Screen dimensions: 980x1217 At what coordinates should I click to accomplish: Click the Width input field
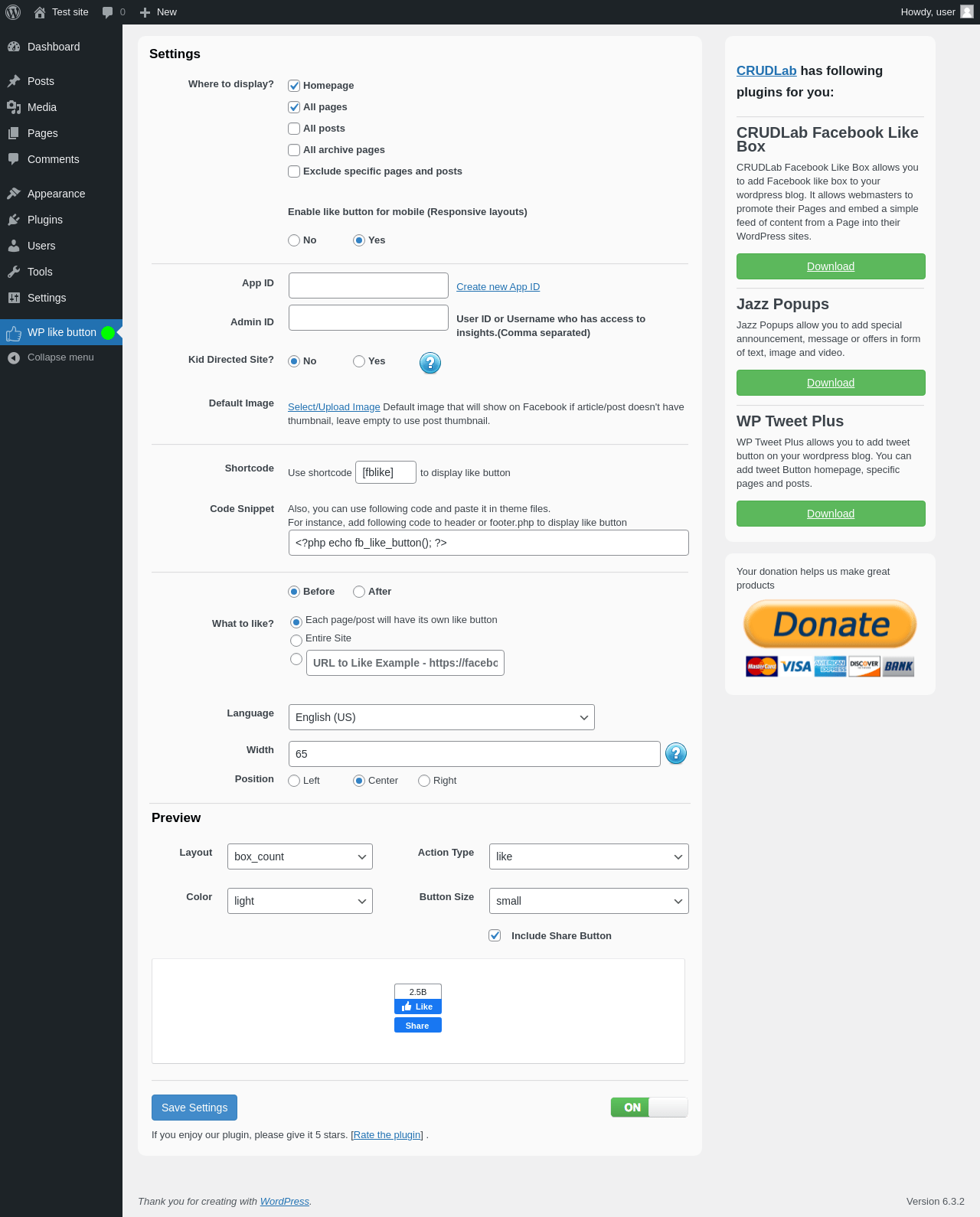475,754
